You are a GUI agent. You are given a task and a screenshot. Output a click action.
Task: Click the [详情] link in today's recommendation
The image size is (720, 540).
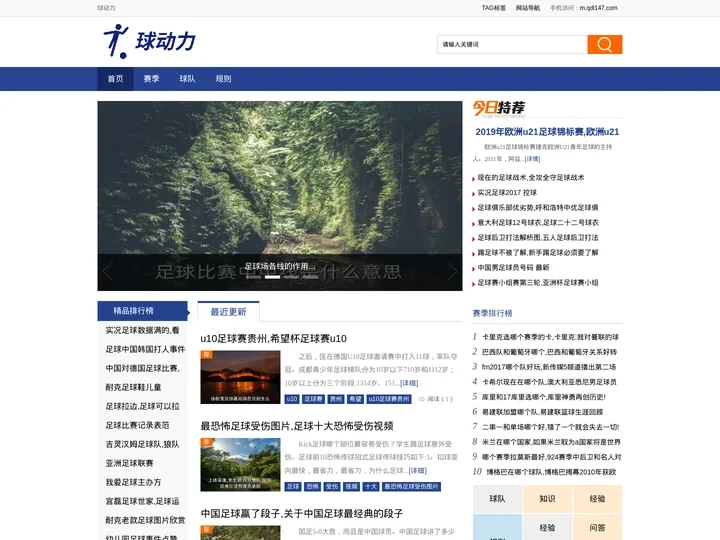(x=532, y=159)
